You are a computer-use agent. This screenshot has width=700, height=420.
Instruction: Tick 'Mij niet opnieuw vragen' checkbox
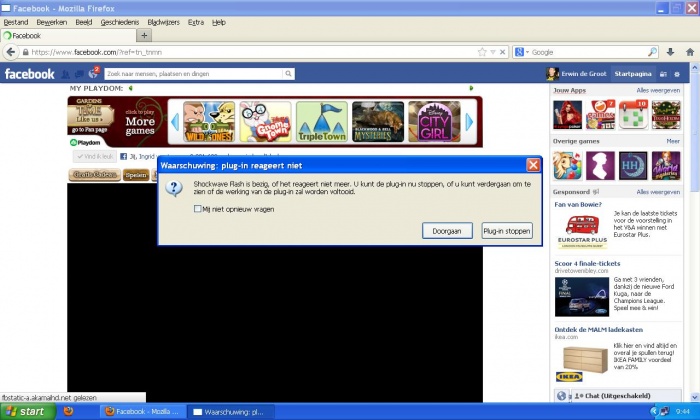[197, 208]
